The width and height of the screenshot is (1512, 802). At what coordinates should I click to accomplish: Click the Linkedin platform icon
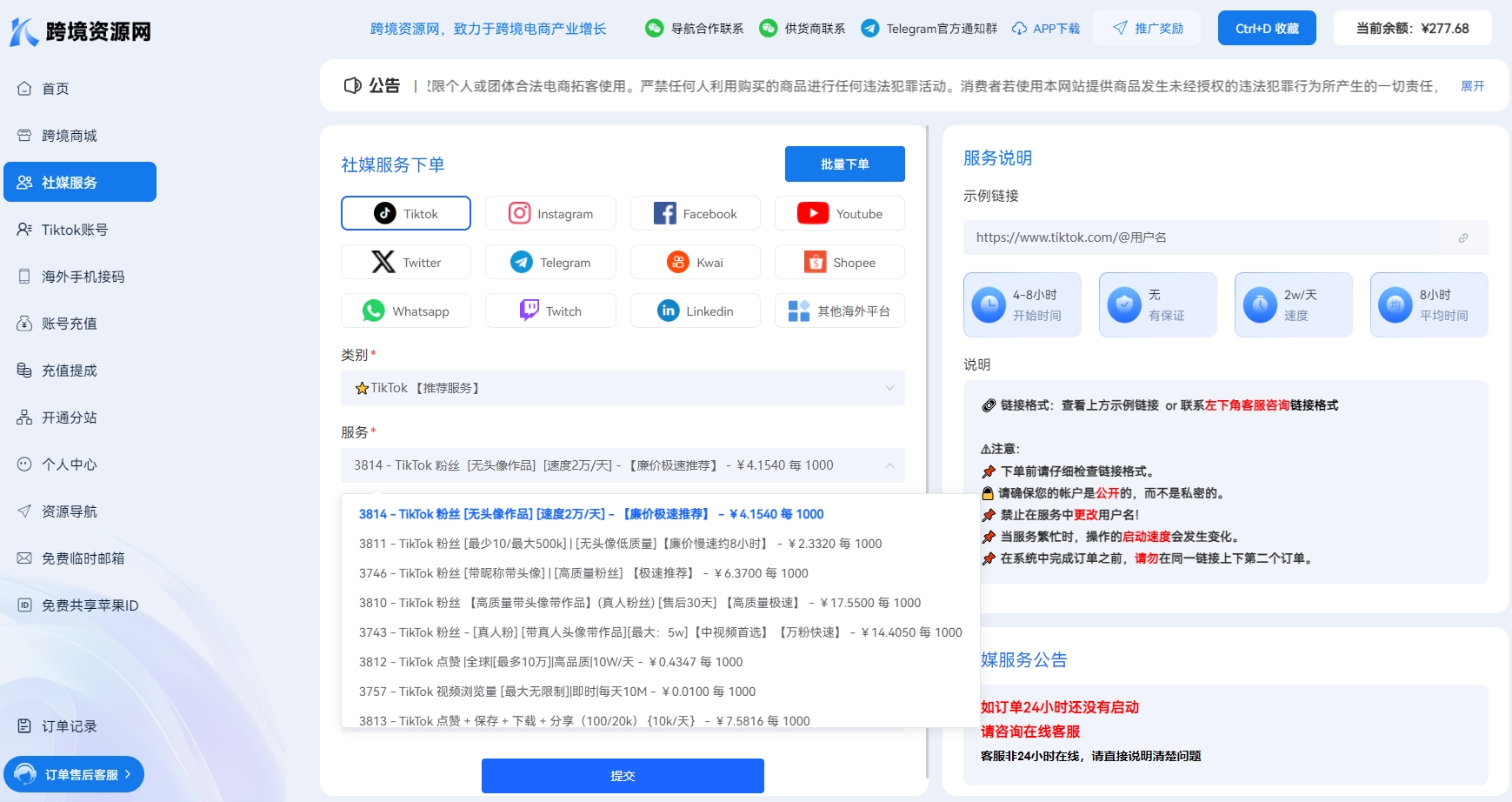tap(669, 311)
